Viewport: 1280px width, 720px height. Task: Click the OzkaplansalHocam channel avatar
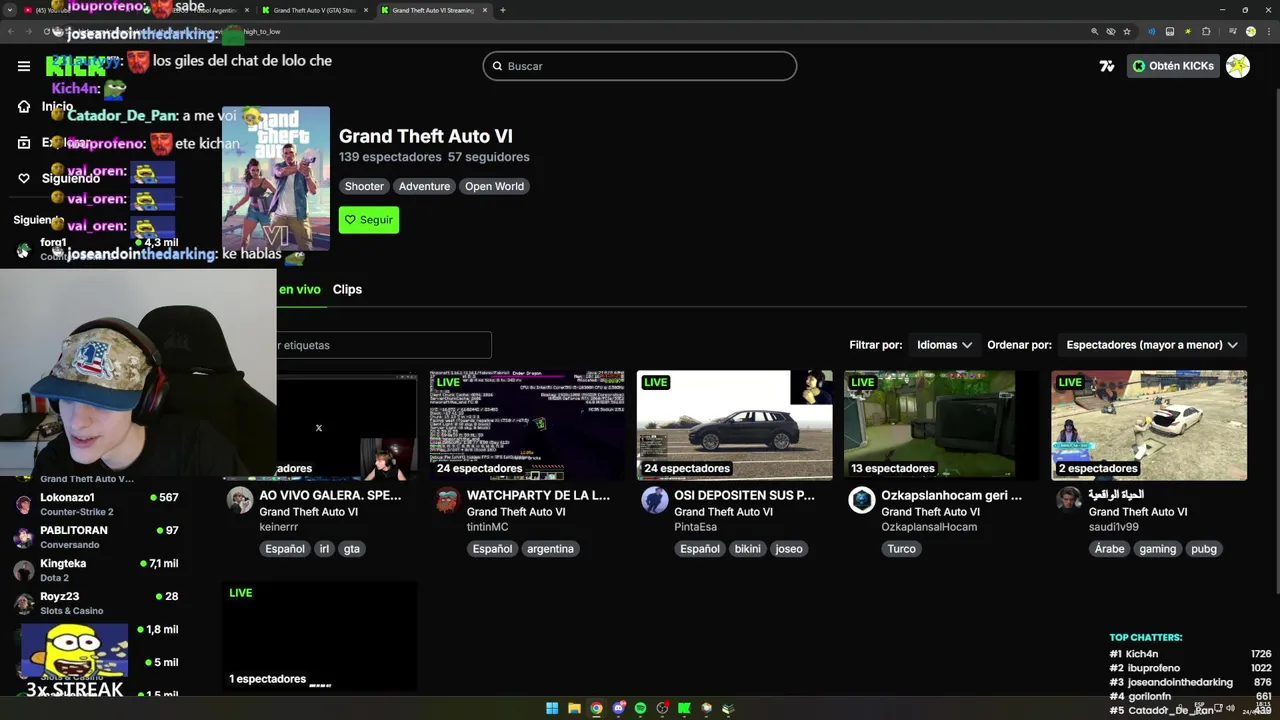pyautogui.click(x=862, y=501)
